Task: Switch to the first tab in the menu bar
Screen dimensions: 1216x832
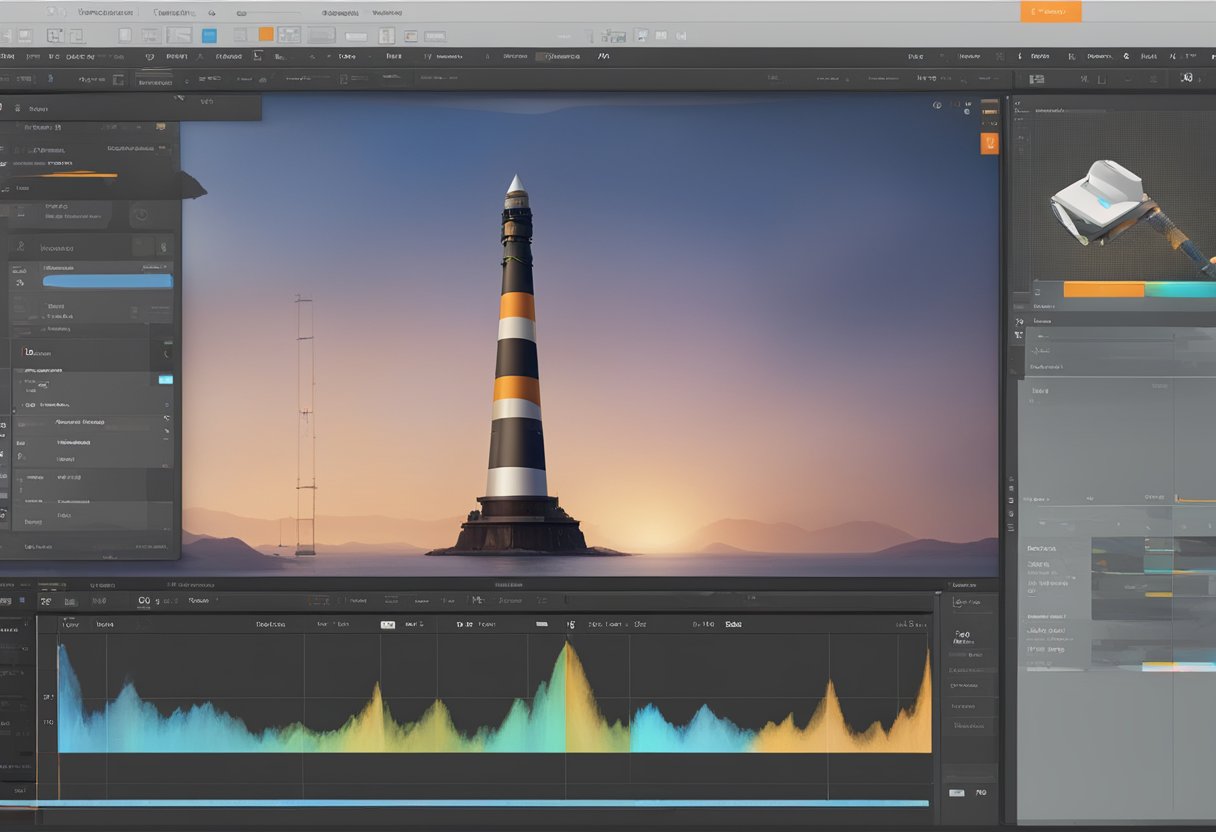Action: tap(105, 13)
